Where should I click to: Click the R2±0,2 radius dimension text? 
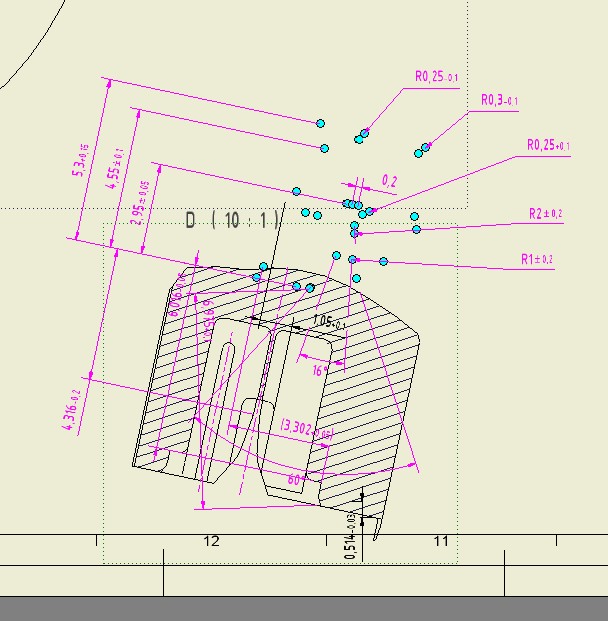point(545,214)
